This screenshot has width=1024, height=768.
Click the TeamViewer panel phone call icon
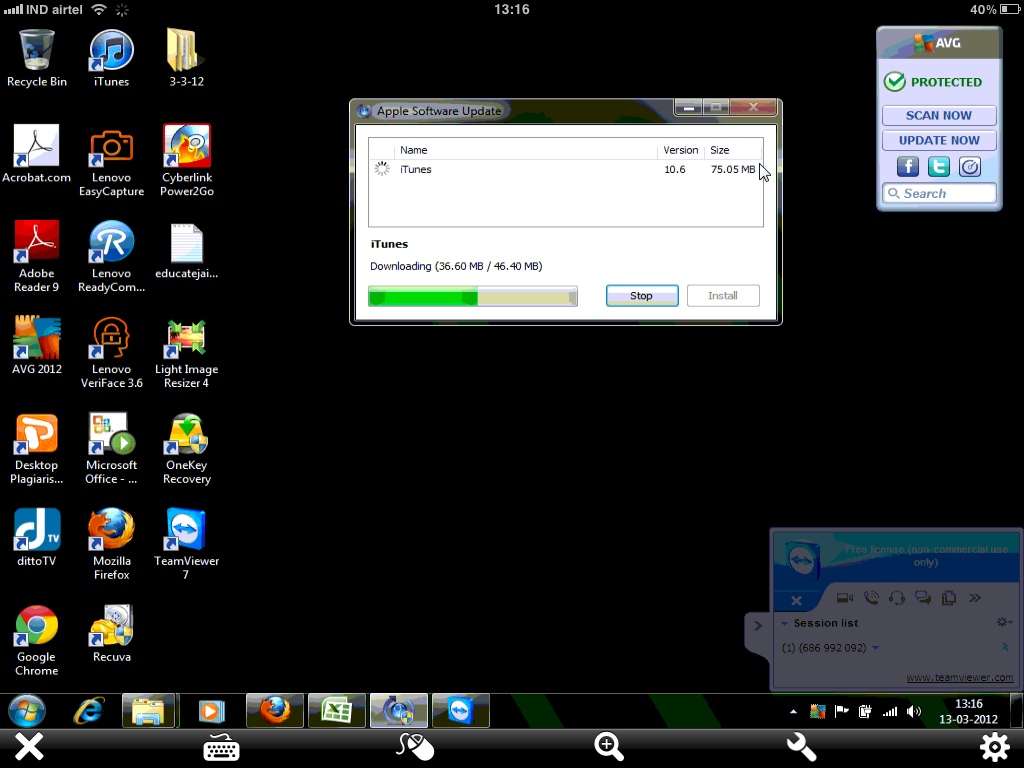click(871, 598)
